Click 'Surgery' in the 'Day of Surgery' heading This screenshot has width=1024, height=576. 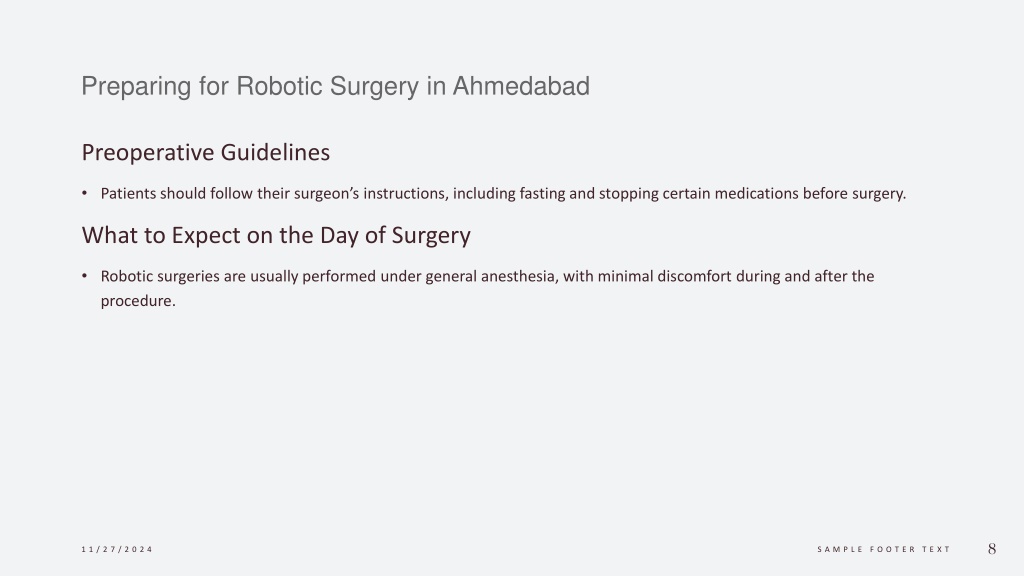[430, 236]
